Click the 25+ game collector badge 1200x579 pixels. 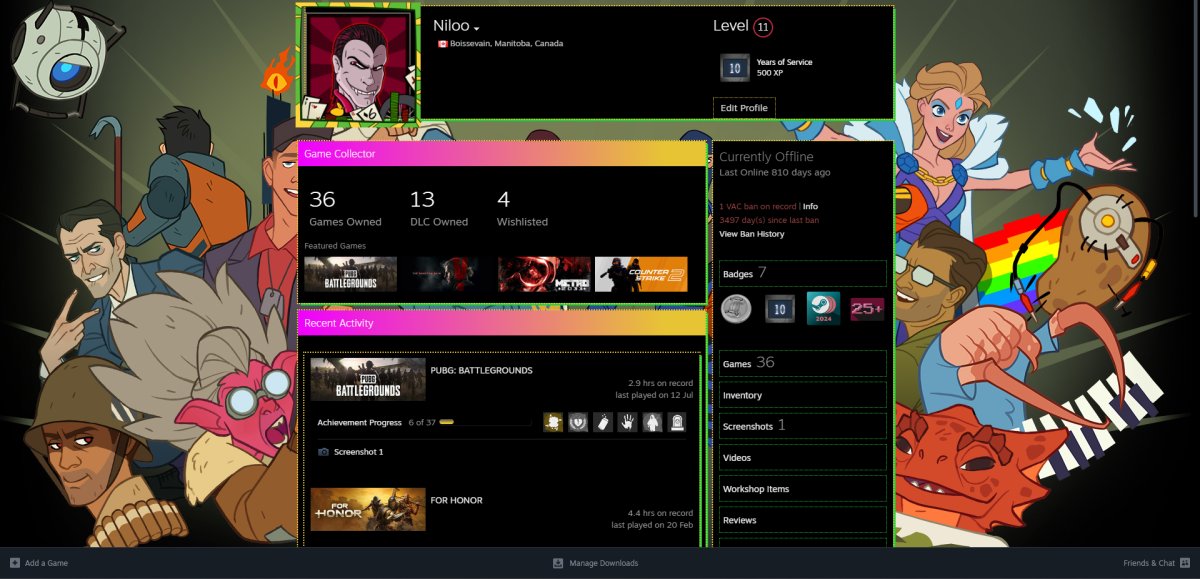click(x=867, y=309)
